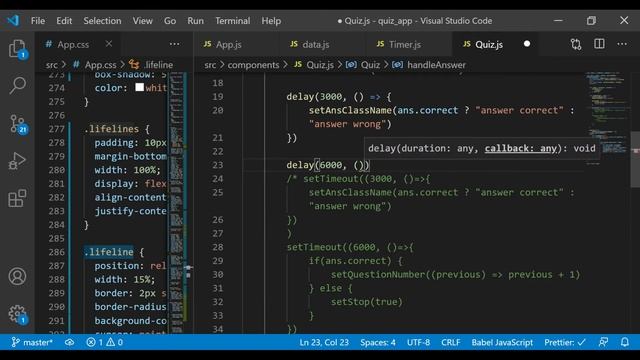This screenshot has width=640, height=360.
Task: Click line number 23 in Quiz.js
Action: click(218, 165)
